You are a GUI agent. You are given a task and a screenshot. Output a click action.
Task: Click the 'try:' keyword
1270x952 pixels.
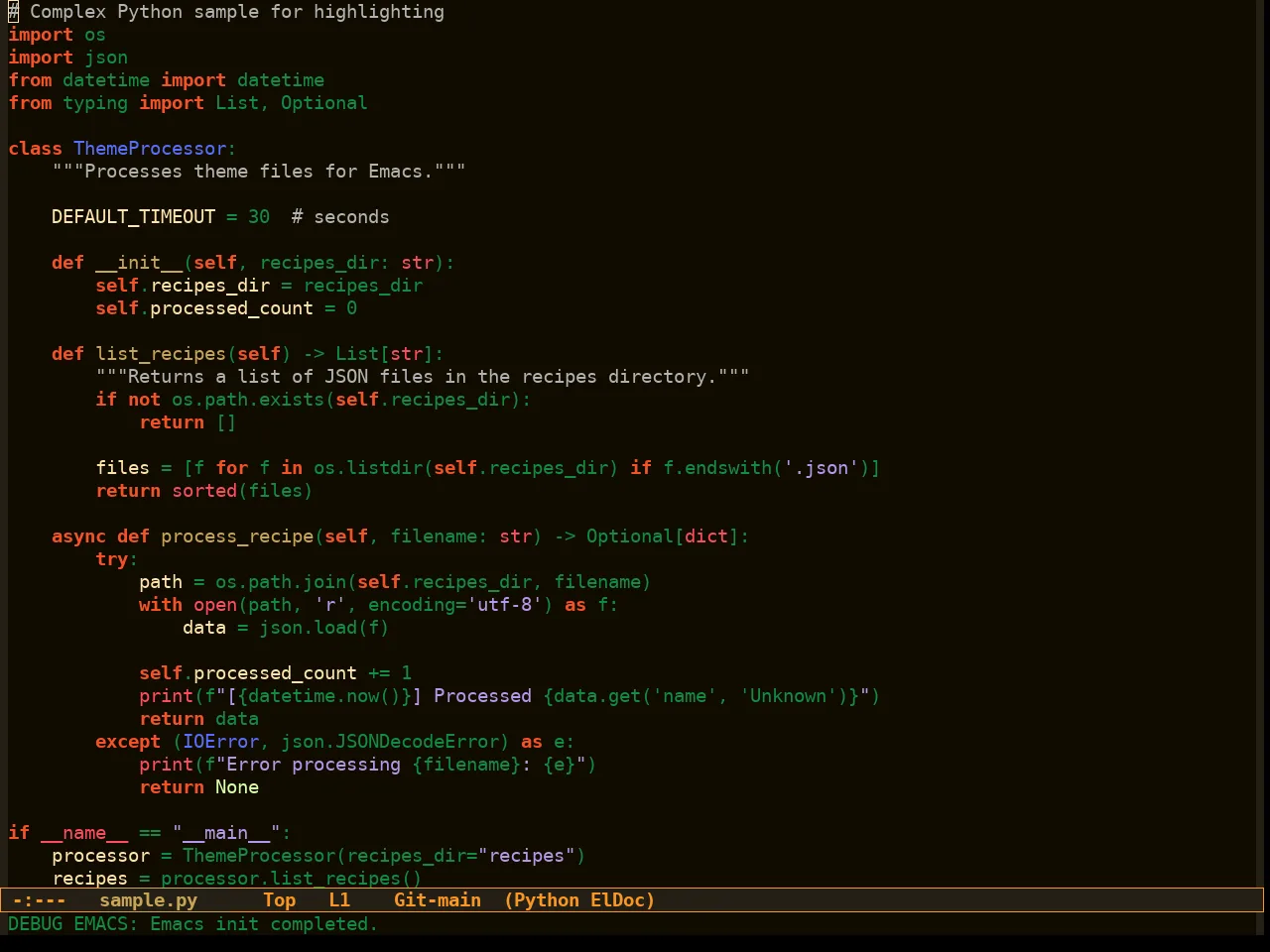tap(116, 559)
